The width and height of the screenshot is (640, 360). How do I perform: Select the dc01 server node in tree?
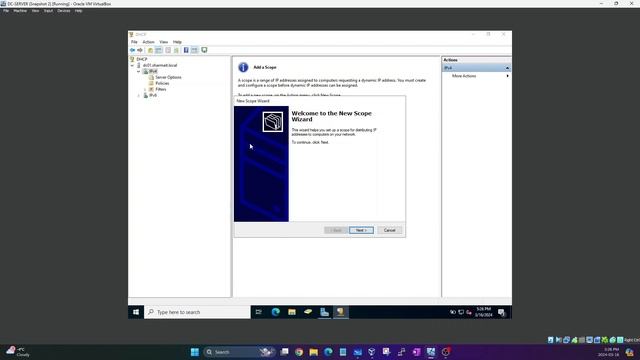[160, 65]
